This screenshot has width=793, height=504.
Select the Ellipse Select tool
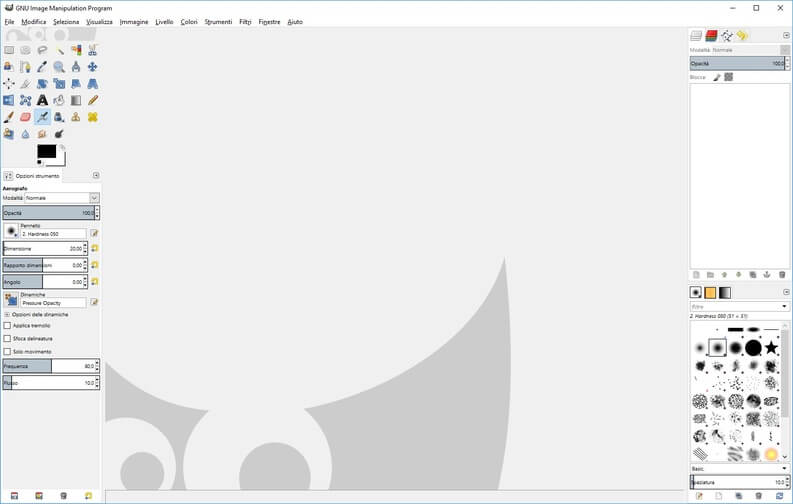(25, 50)
